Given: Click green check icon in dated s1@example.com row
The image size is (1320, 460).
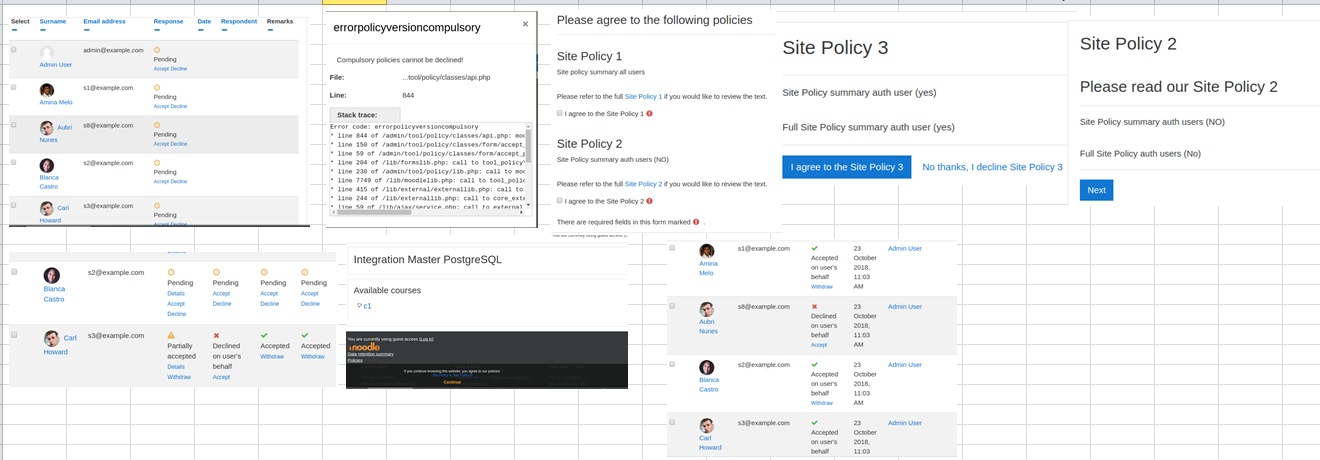Looking at the screenshot, I should click(814, 248).
